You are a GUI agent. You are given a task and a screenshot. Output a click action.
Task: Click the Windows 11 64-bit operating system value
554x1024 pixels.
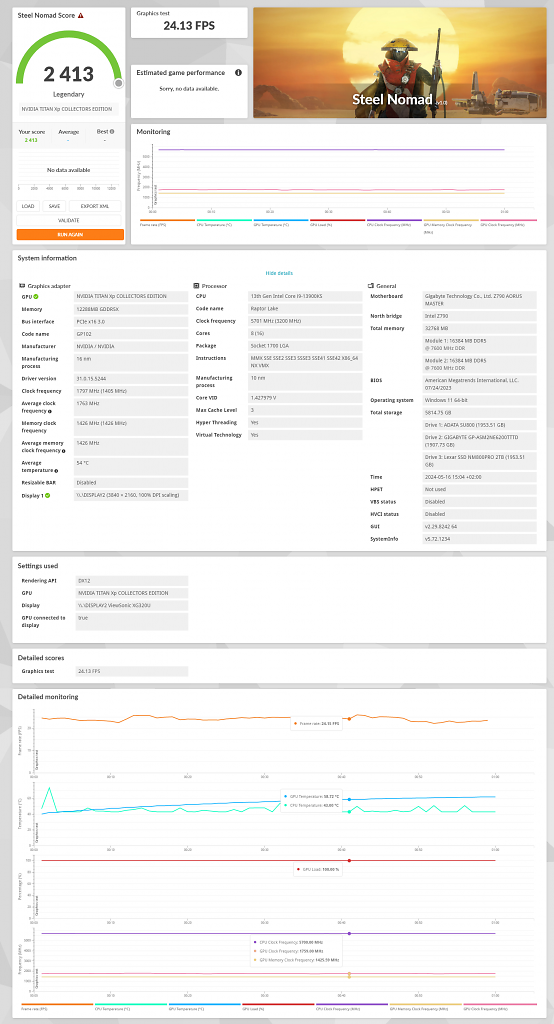[480, 400]
